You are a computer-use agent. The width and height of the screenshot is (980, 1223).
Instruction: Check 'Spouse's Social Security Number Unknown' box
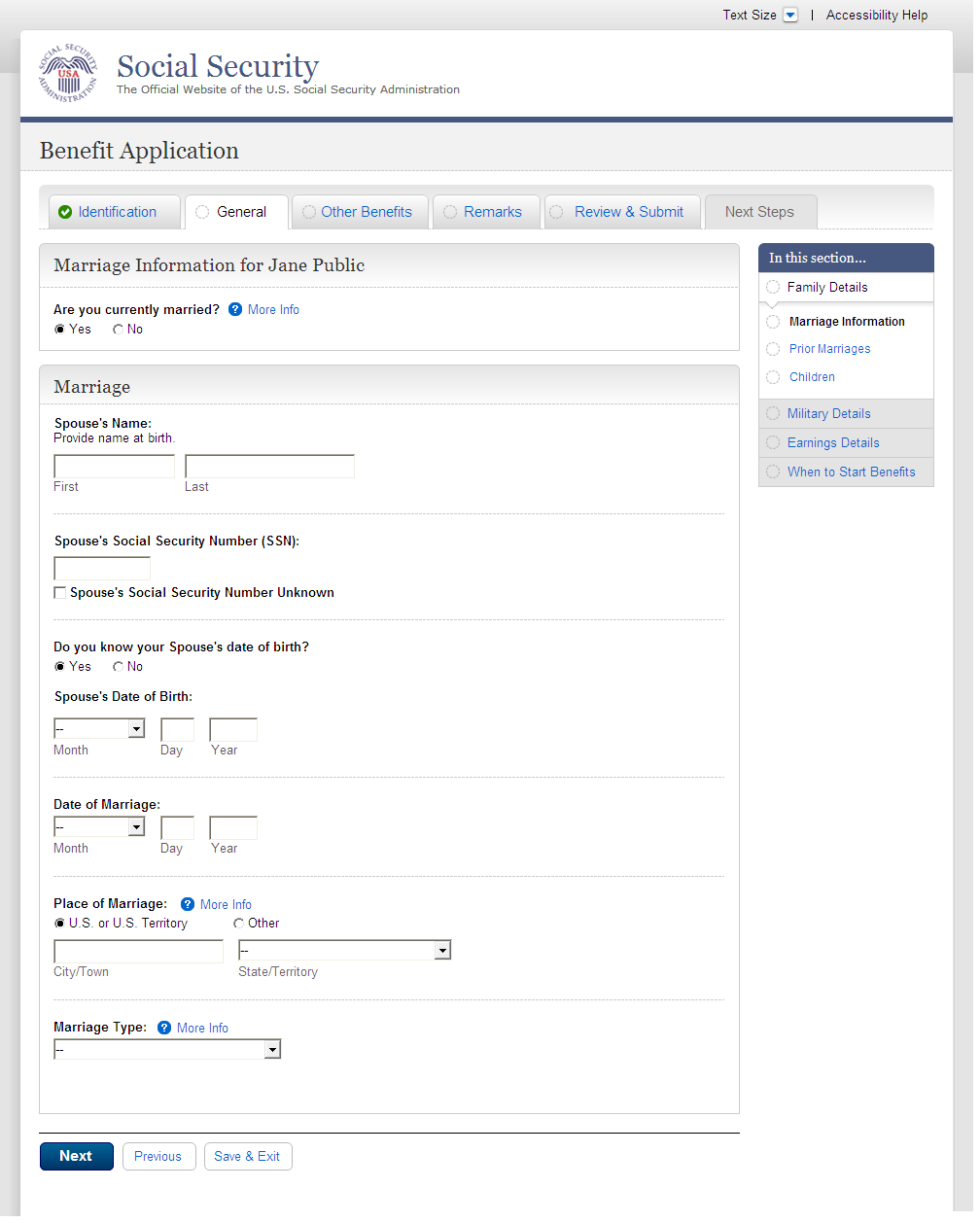pyautogui.click(x=60, y=593)
